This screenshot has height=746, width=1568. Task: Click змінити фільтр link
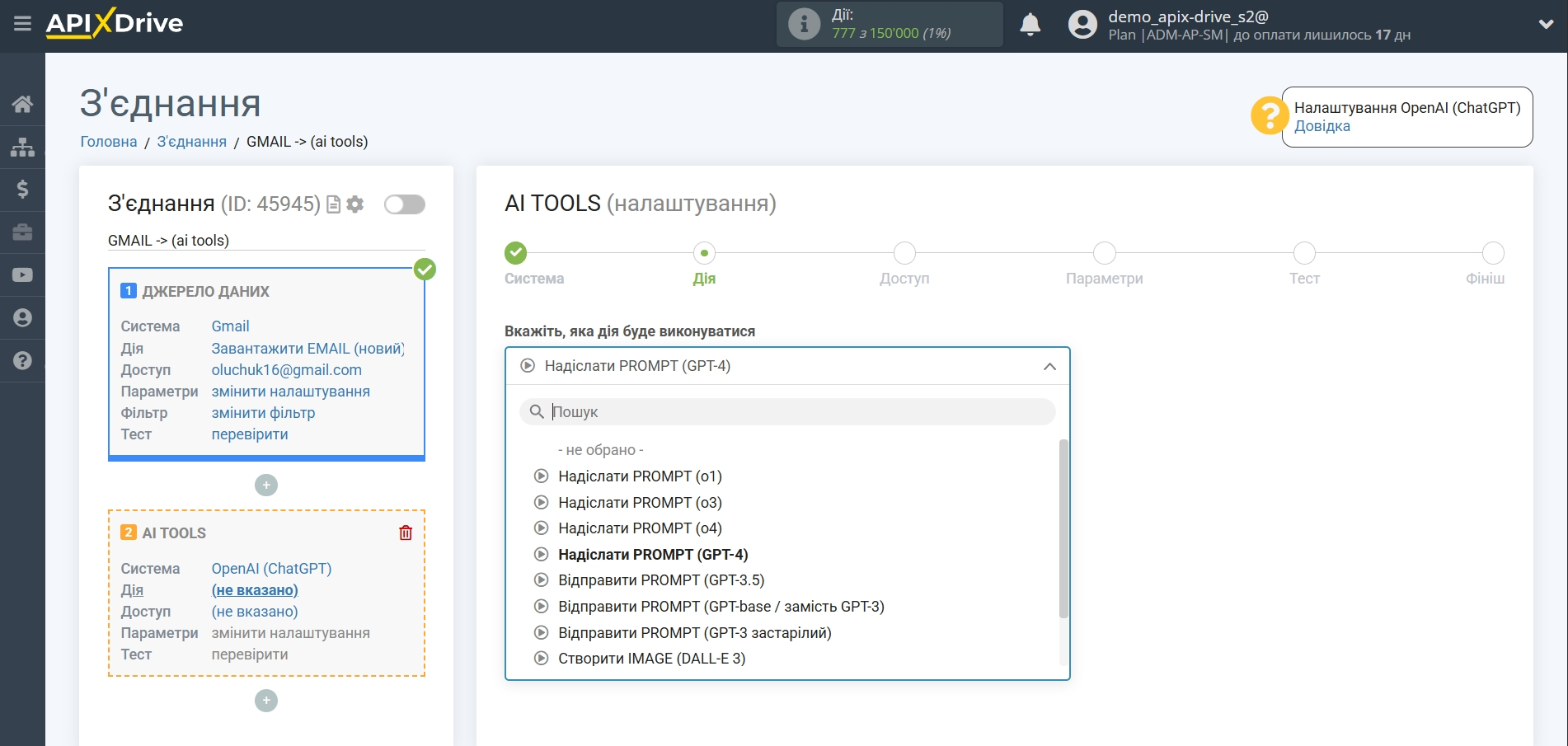pos(263,413)
